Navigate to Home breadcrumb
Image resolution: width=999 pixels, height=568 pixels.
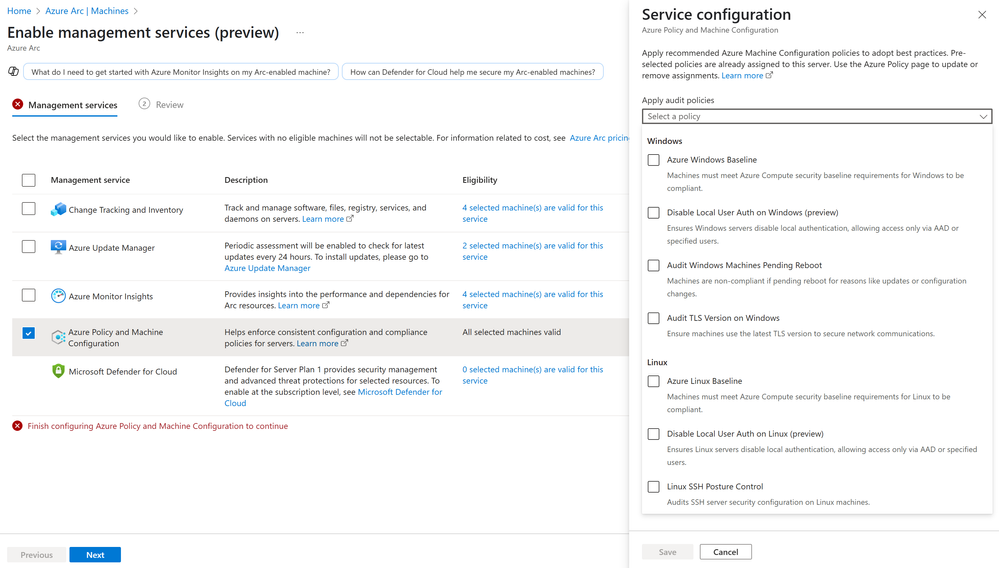(19, 11)
